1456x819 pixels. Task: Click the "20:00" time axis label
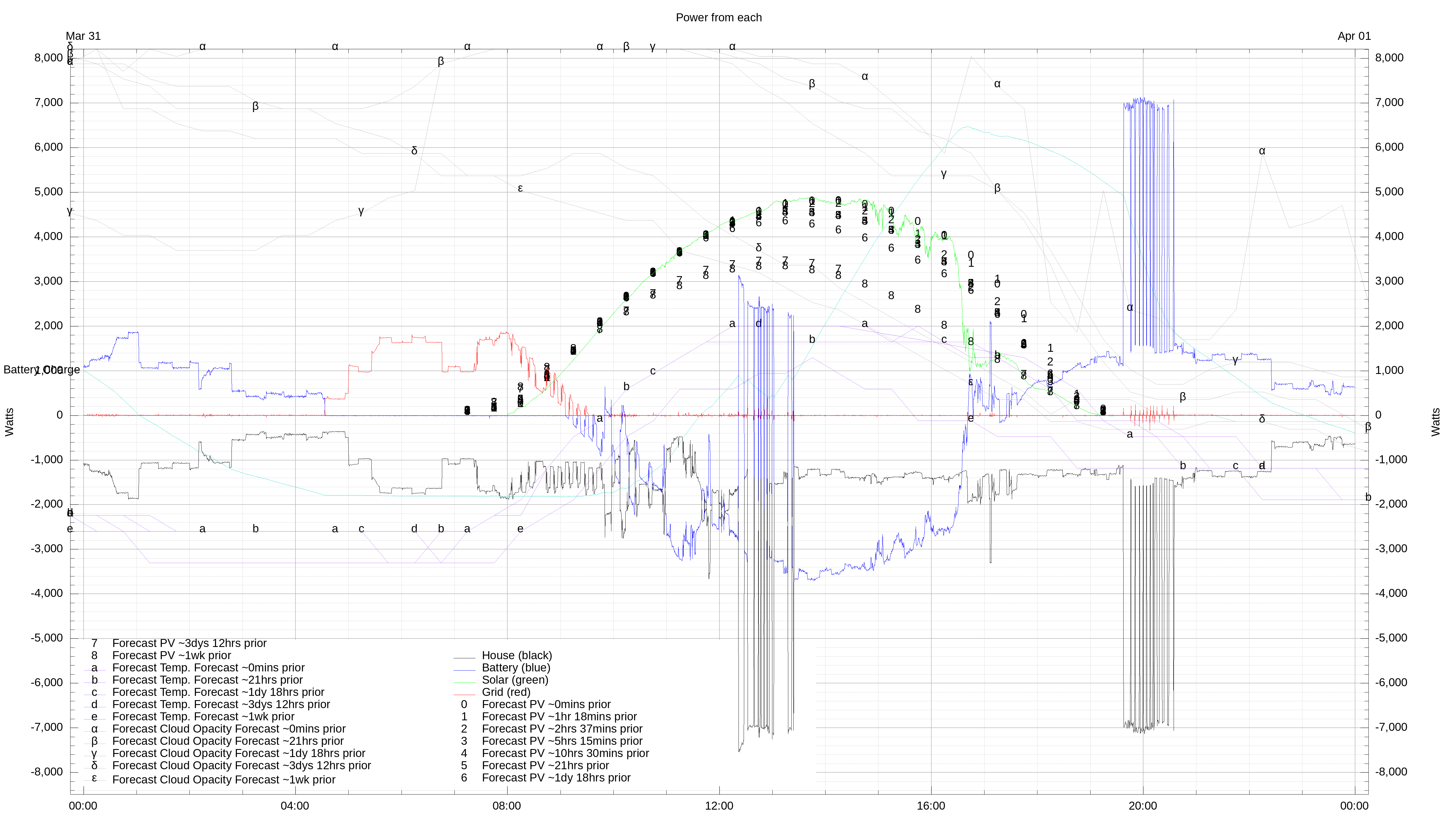[1143, 806]
